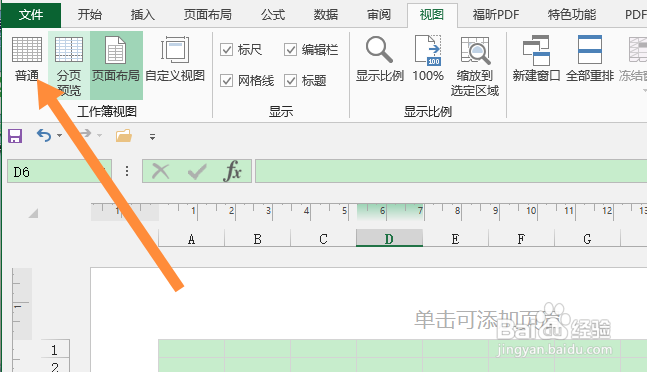The image size is (647, 372).
Task: Click the Select All corner triangle
Action: coord(33,213)
